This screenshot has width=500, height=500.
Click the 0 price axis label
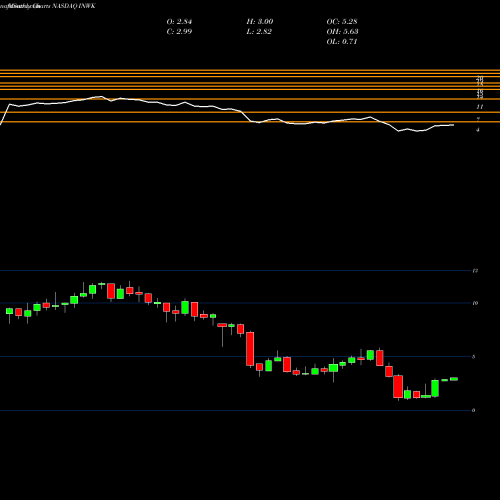[x=474, y=410]
